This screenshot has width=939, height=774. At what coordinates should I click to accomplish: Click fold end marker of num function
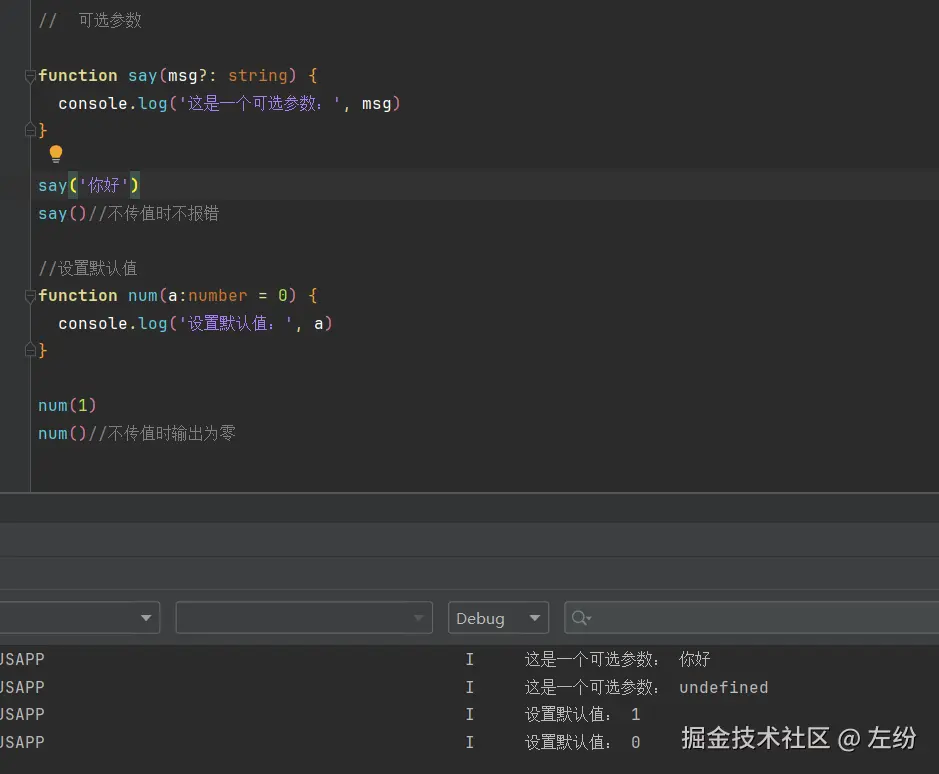30,349
